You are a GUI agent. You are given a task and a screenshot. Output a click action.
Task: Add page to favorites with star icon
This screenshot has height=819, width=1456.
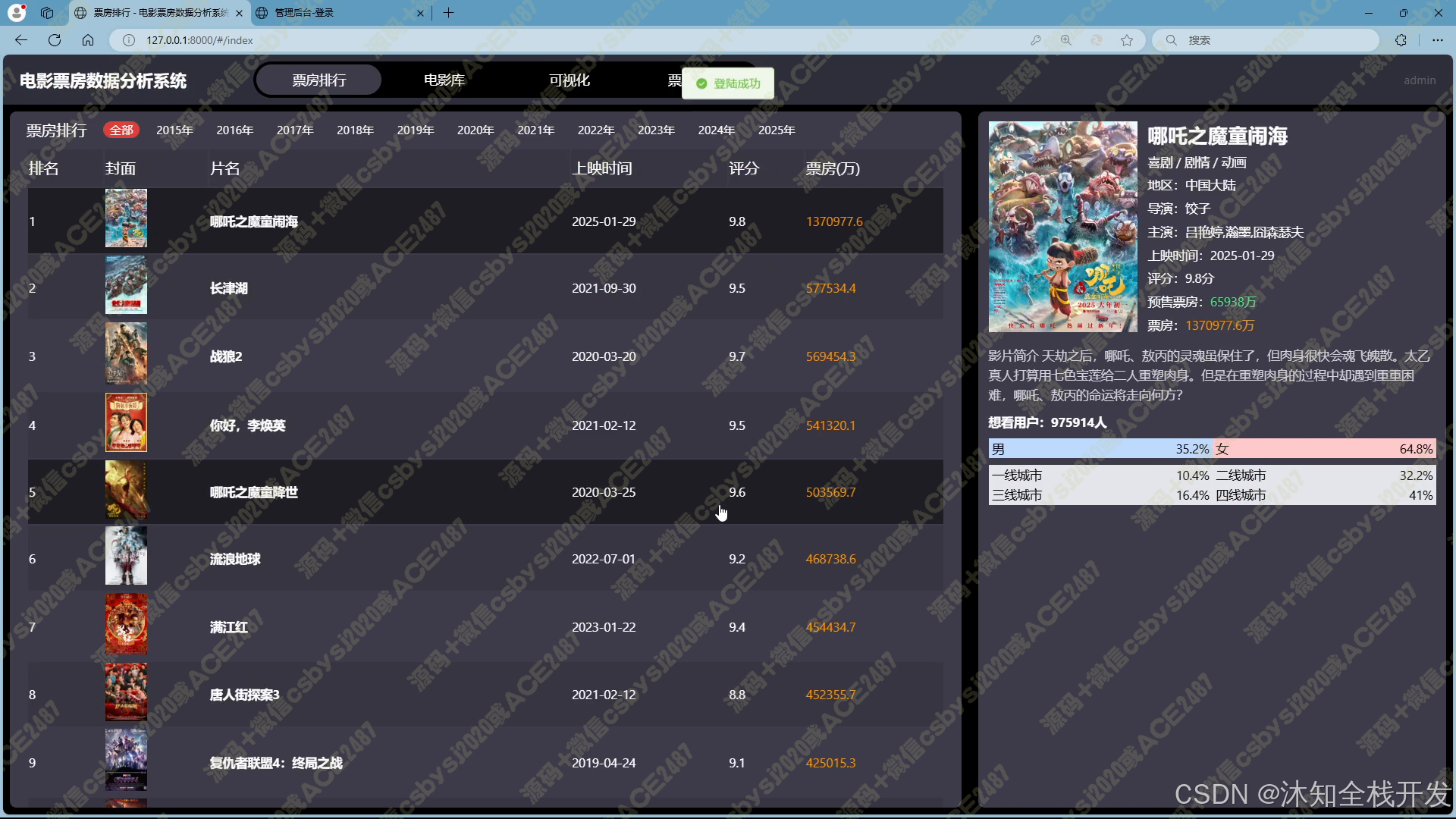(1127, 40)
